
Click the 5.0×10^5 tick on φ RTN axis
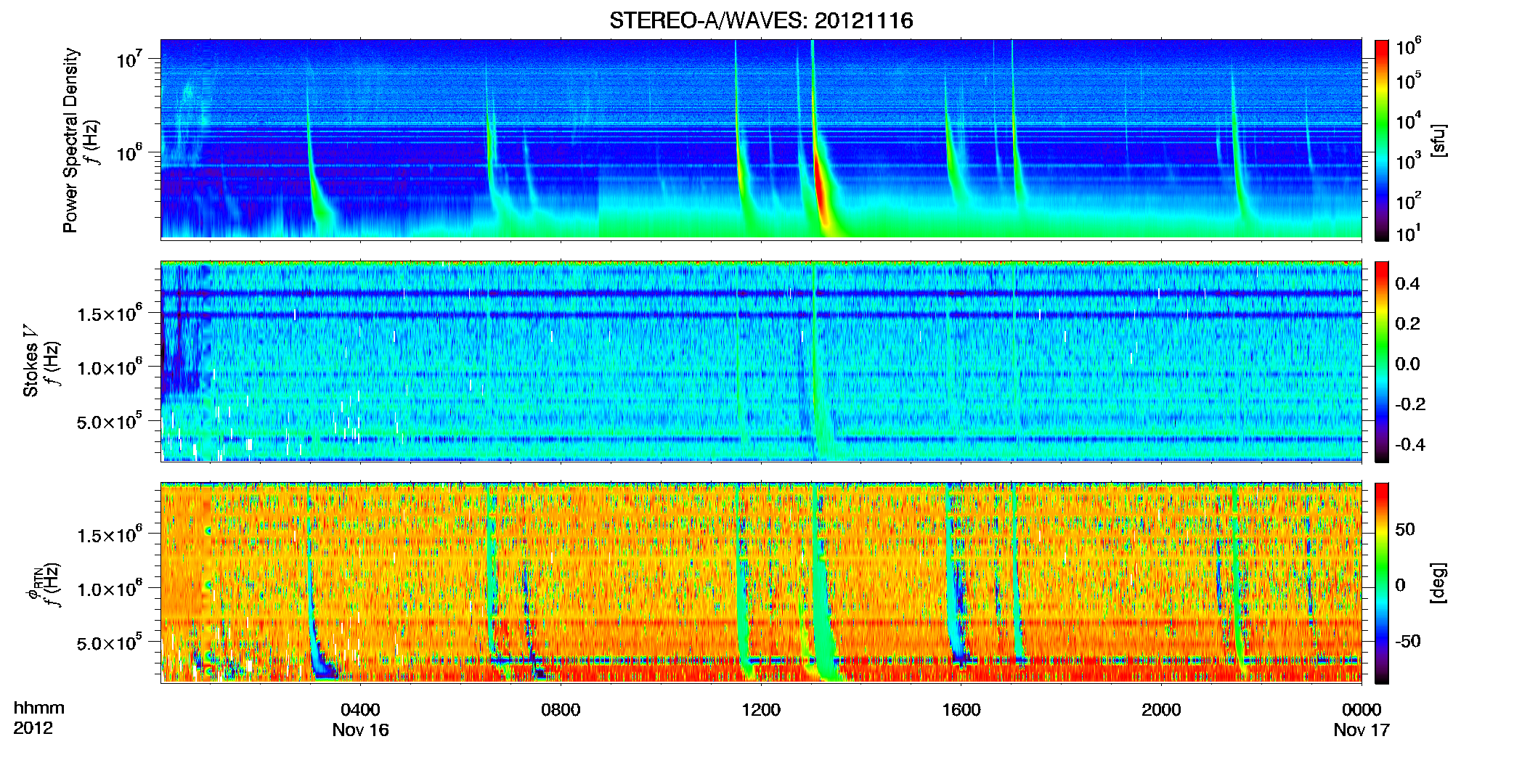[x=110, y=642]
